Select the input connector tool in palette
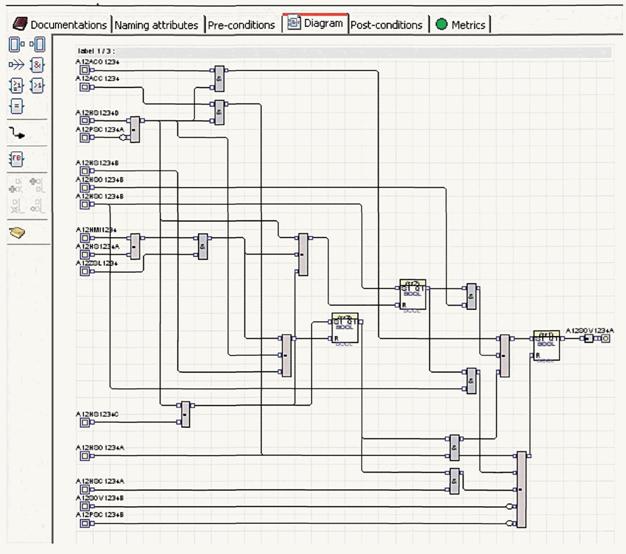 [16, 44]
